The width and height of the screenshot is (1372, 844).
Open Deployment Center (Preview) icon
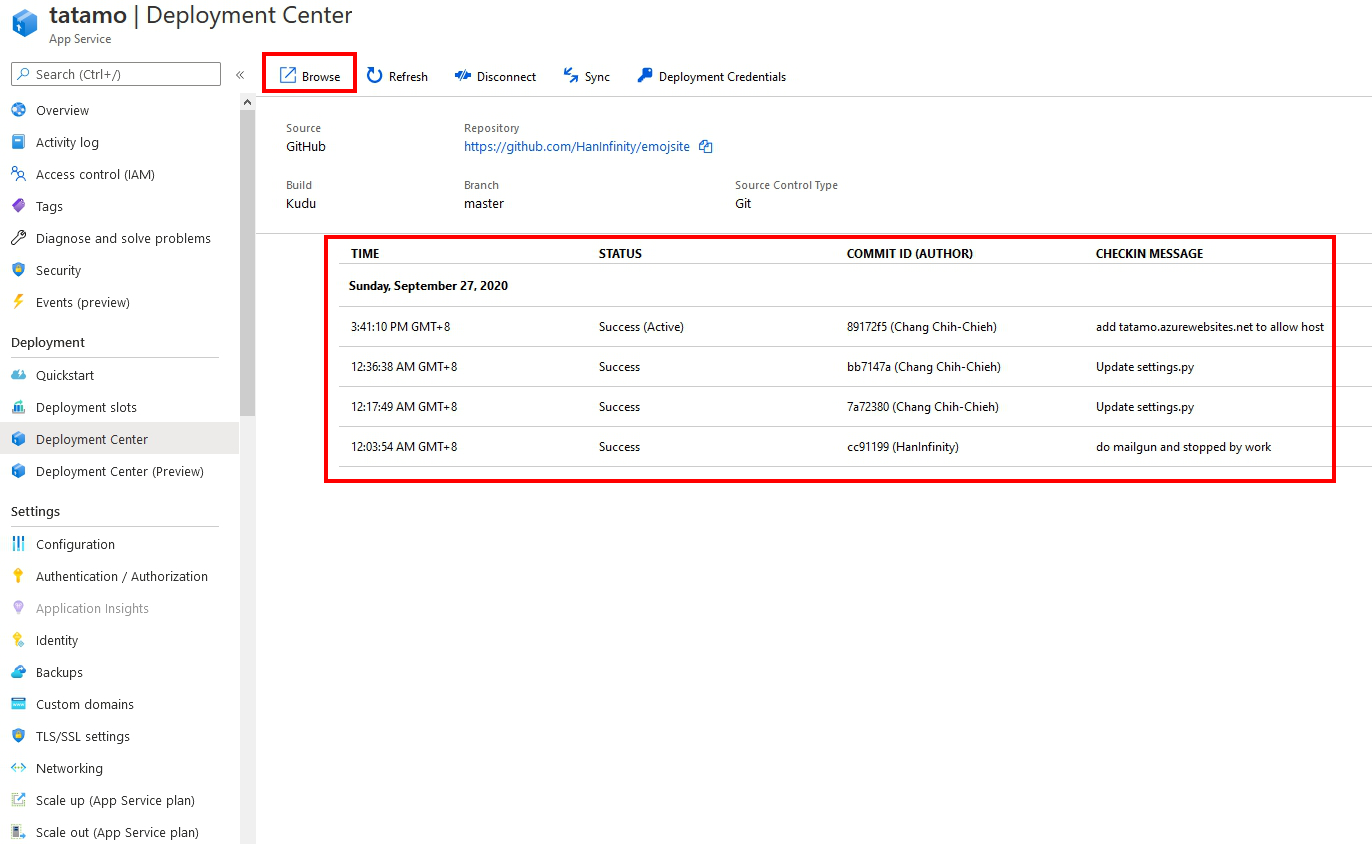click(x=18, y=471)
